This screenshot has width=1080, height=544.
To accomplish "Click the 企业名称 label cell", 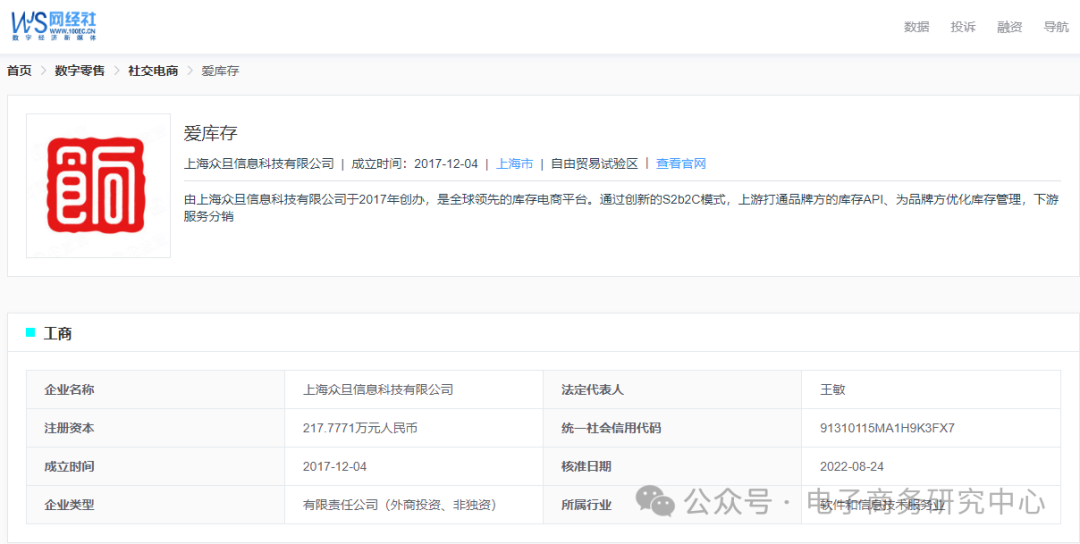I will pos(156,390).
